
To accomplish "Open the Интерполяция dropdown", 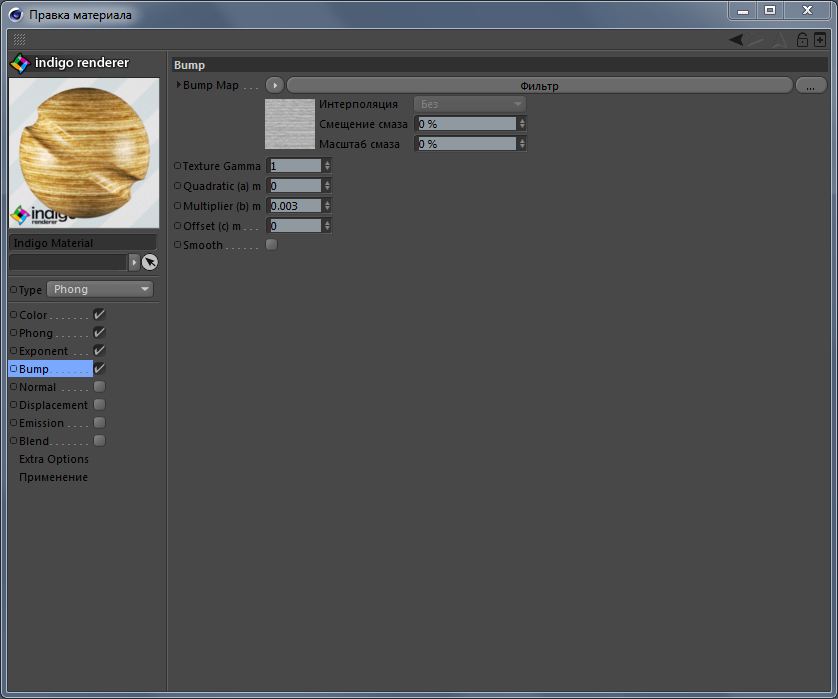I will pos(470,104).
